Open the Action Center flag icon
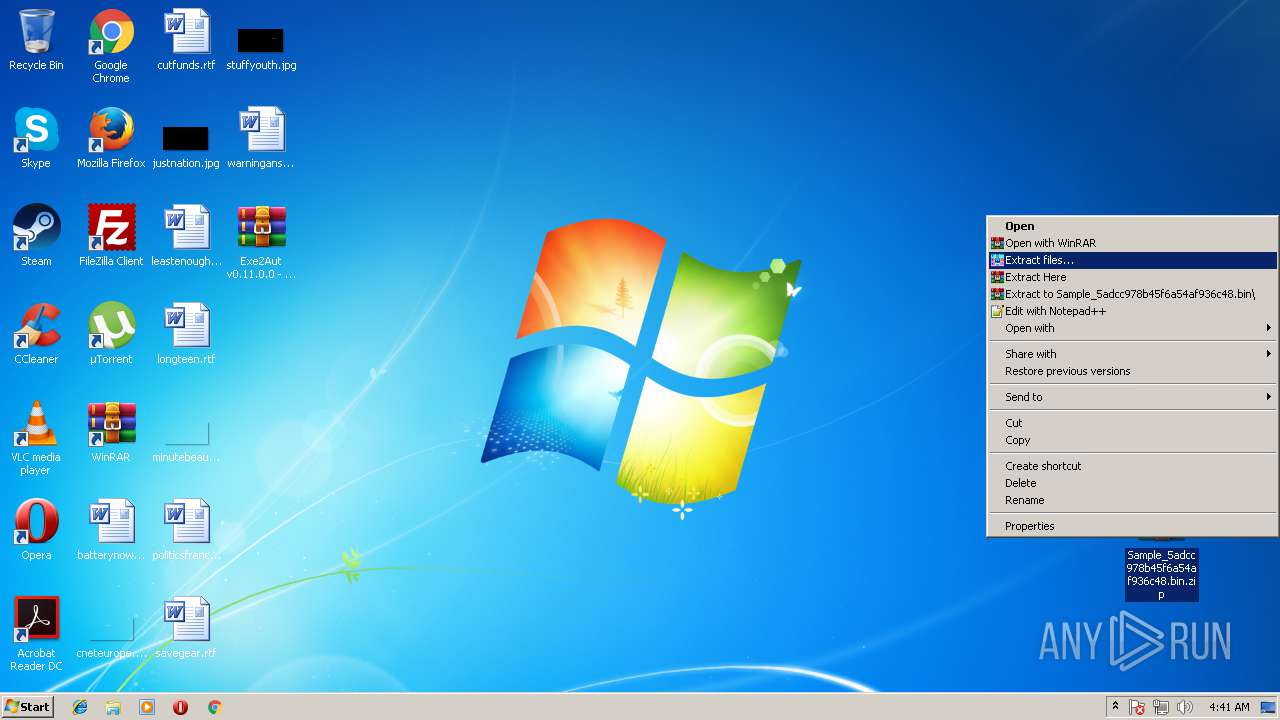The image size is (1280, 720). tap(1137, 707)
